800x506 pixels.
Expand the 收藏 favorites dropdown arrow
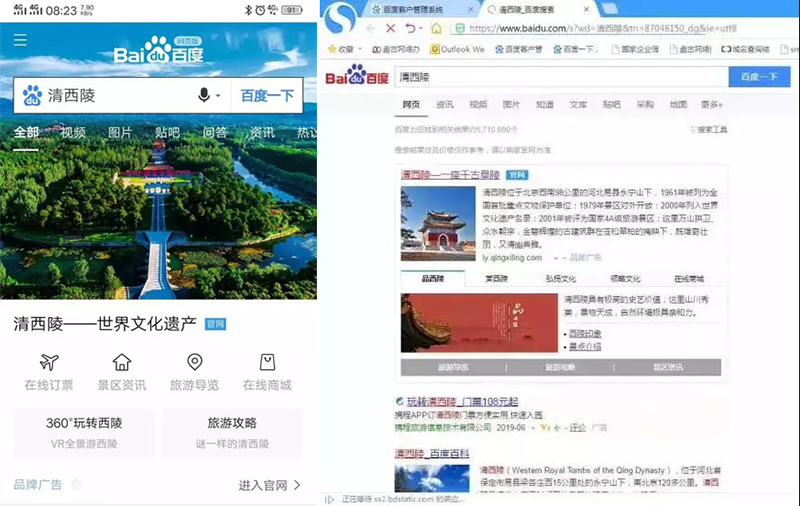point(360,49)
